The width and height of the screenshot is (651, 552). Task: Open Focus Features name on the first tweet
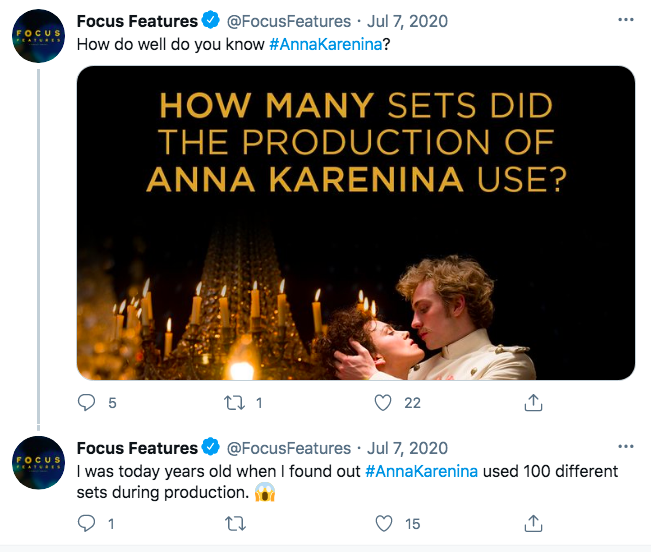[x=136, y=21]
